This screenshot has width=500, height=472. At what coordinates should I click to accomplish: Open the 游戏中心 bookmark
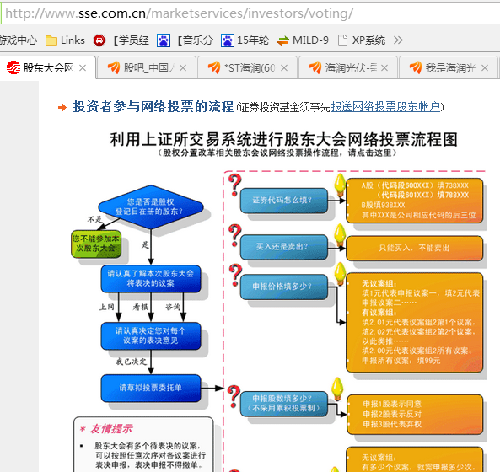18,40
